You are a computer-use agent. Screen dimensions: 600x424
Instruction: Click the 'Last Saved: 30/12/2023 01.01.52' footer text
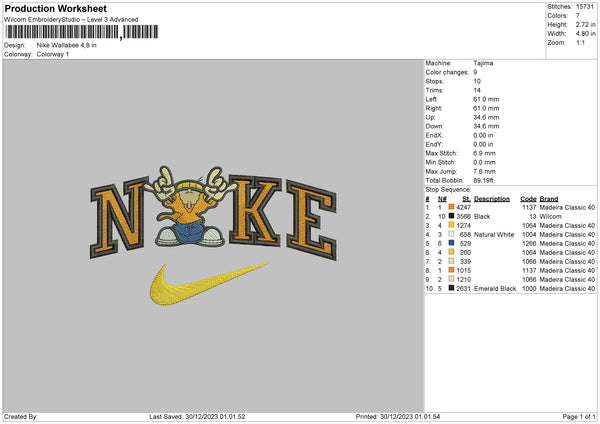pos(197,416)
